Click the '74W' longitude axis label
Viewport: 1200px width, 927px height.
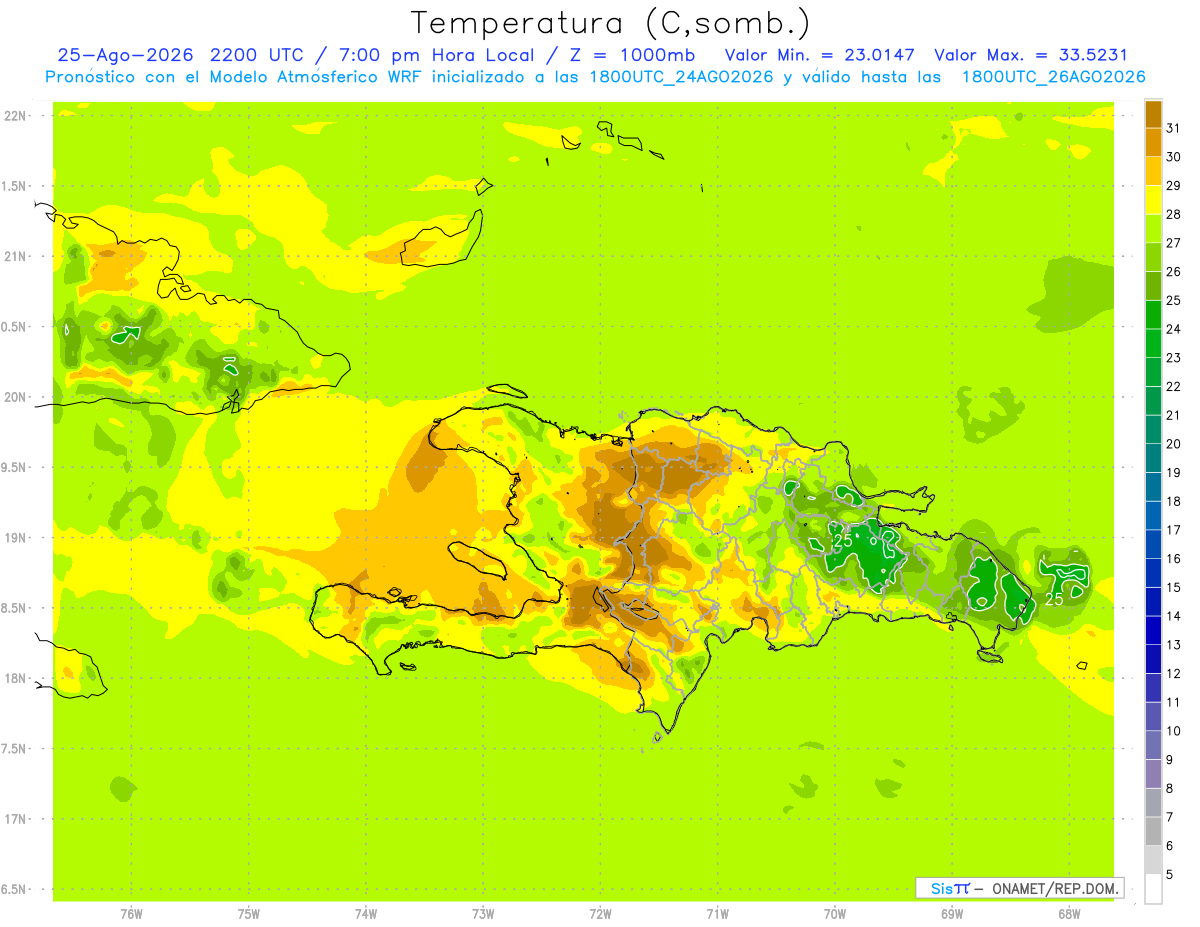coord(366,914)
